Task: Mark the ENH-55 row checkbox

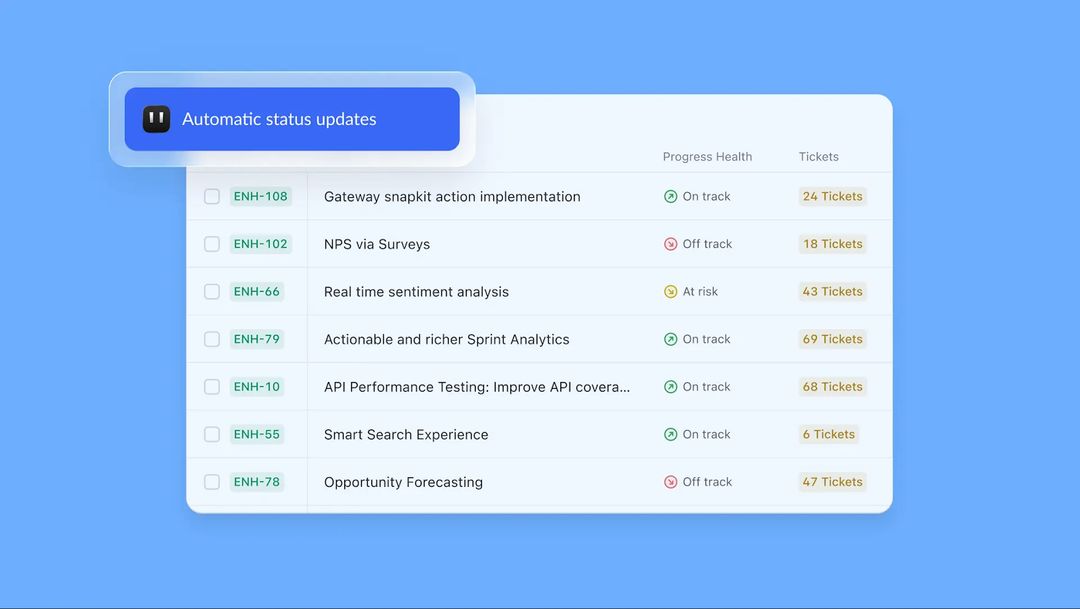Action: [212, 434]
